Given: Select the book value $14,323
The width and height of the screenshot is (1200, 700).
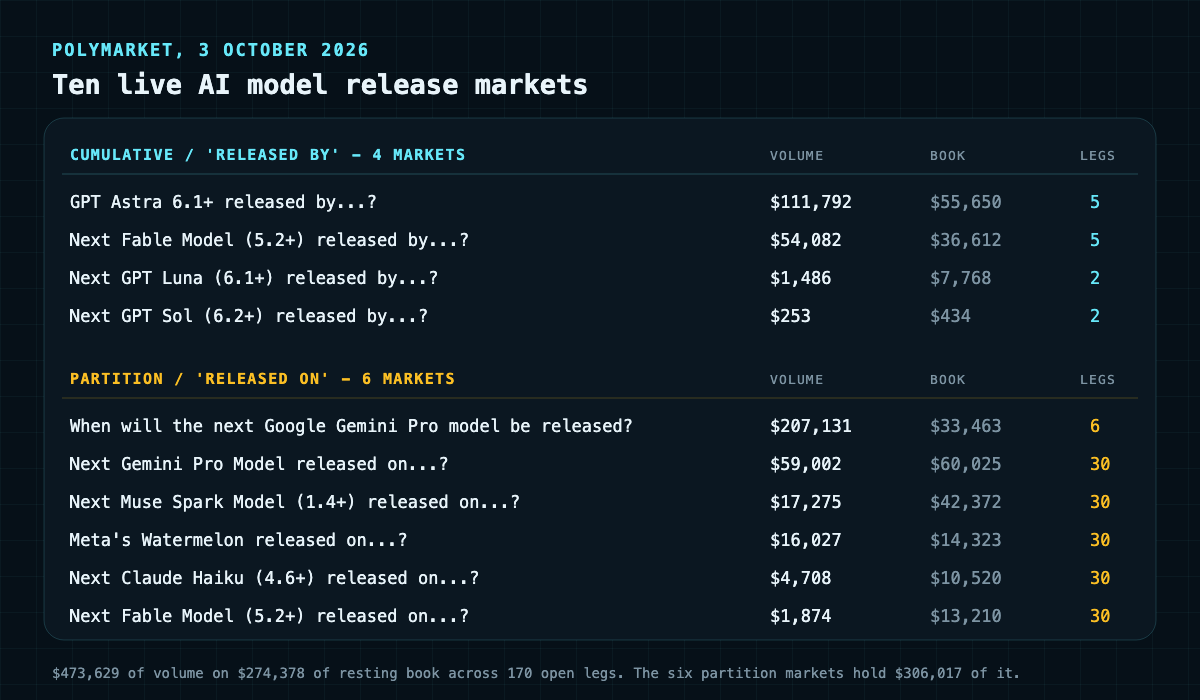Looking at the screenshot, I should (966, 540).
